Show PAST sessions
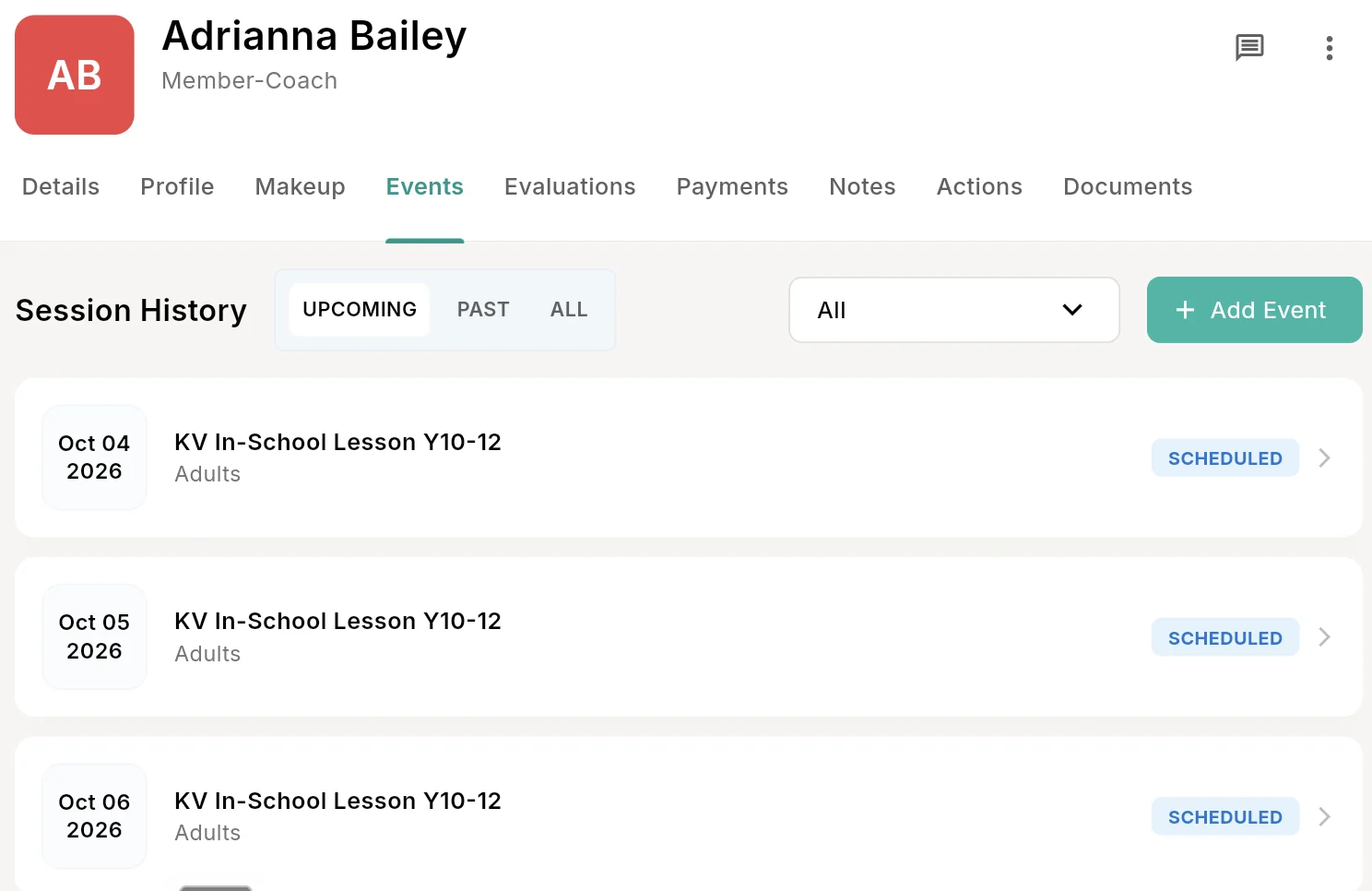Viewport: 1372px width, 891px height. click(483, 309)
